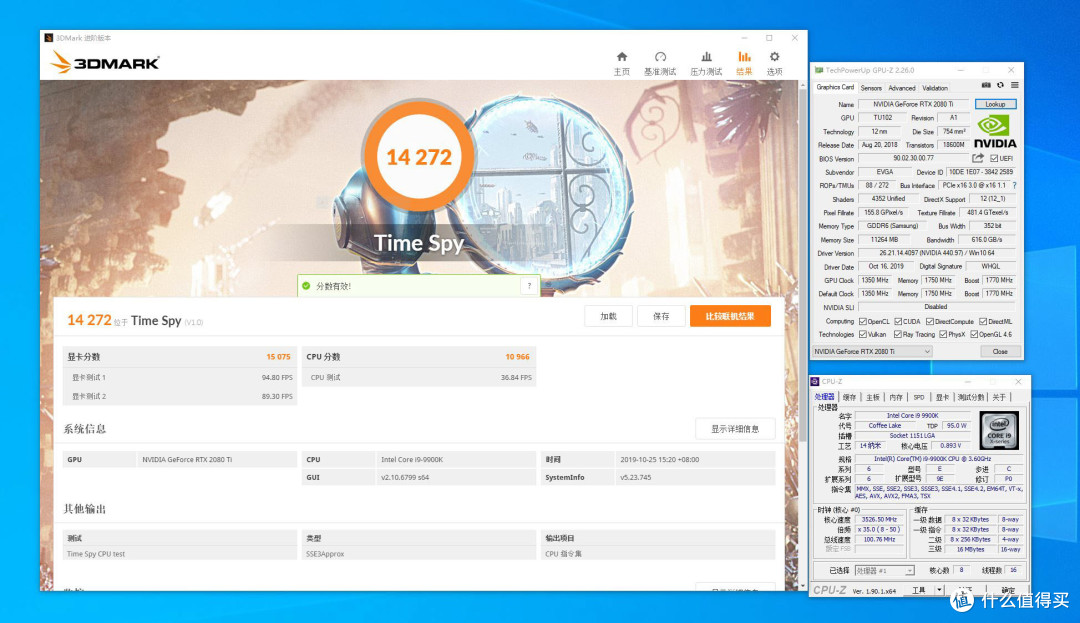This screenshot has width=1080, height=623.
Task: Click the 3DMark title bar app icon
Action: point(49,38)
